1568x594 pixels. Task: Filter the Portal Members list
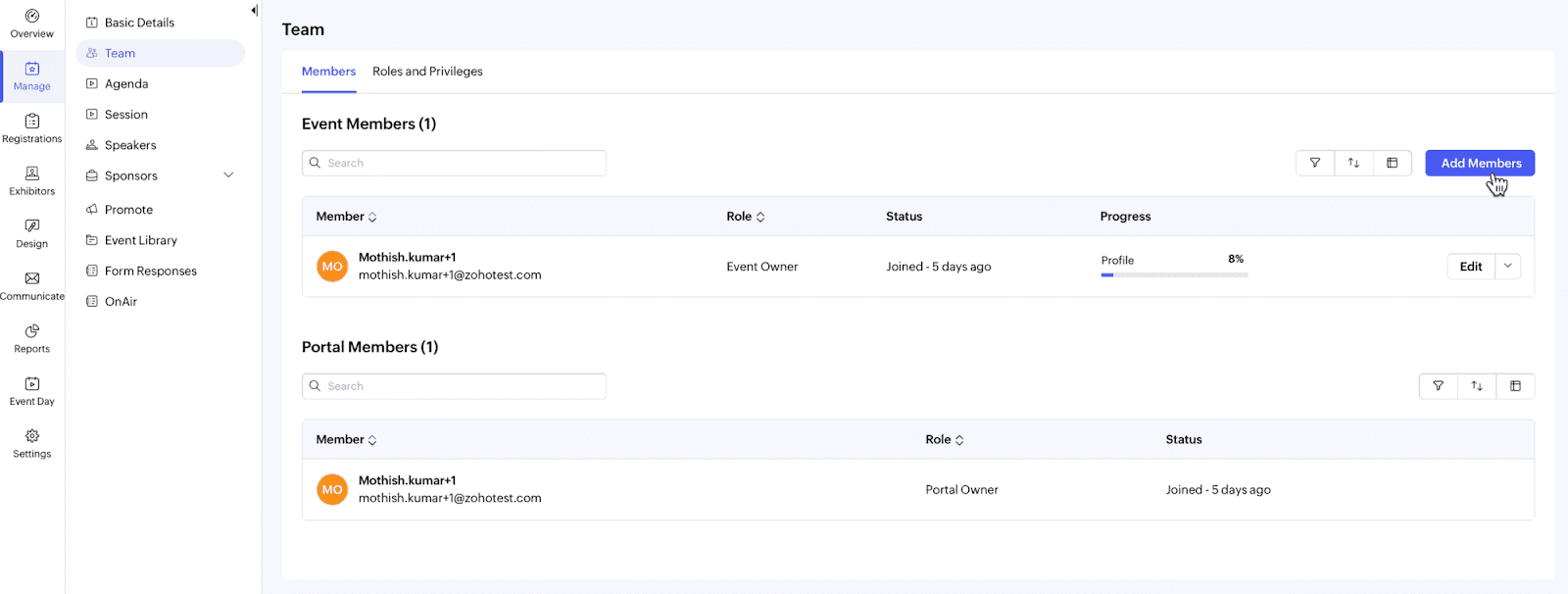click(1439, 386)
